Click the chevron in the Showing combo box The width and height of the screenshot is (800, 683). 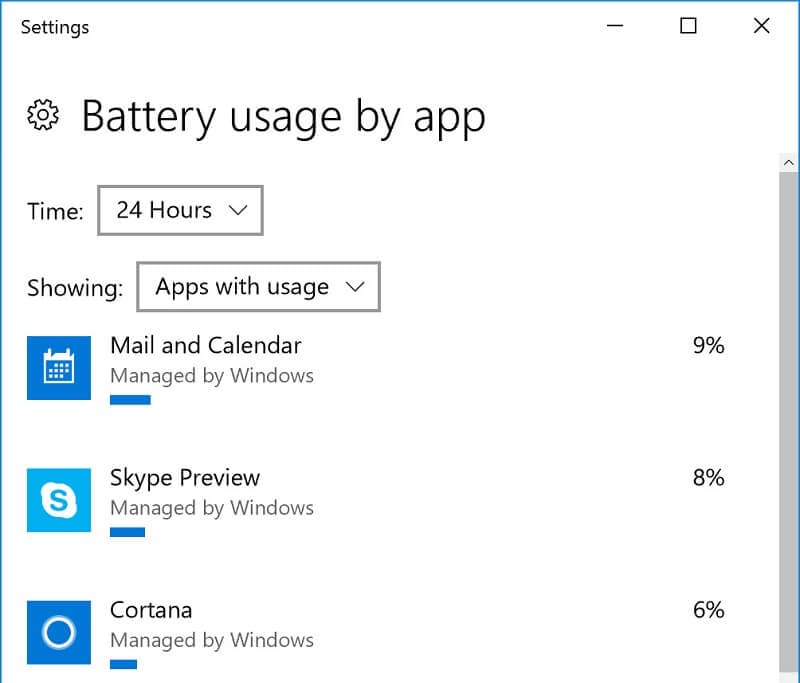[x=355, y=287]
